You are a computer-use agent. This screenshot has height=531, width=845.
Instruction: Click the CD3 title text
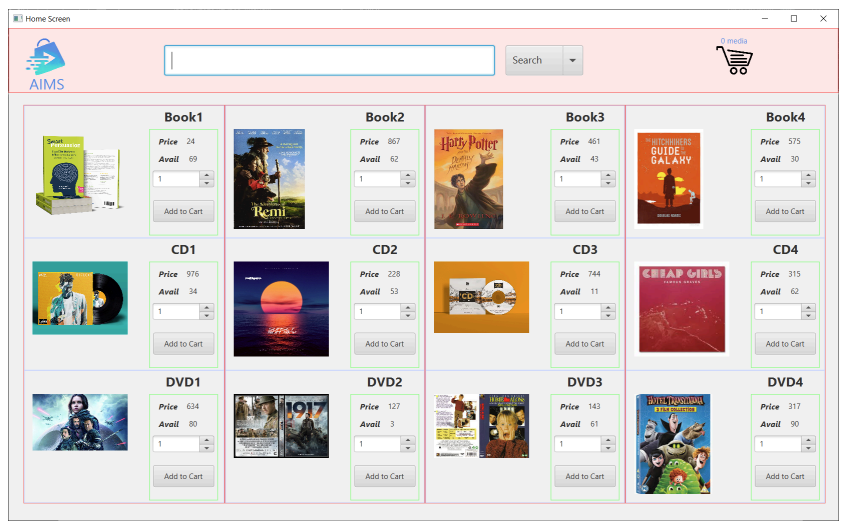point(585,250)
